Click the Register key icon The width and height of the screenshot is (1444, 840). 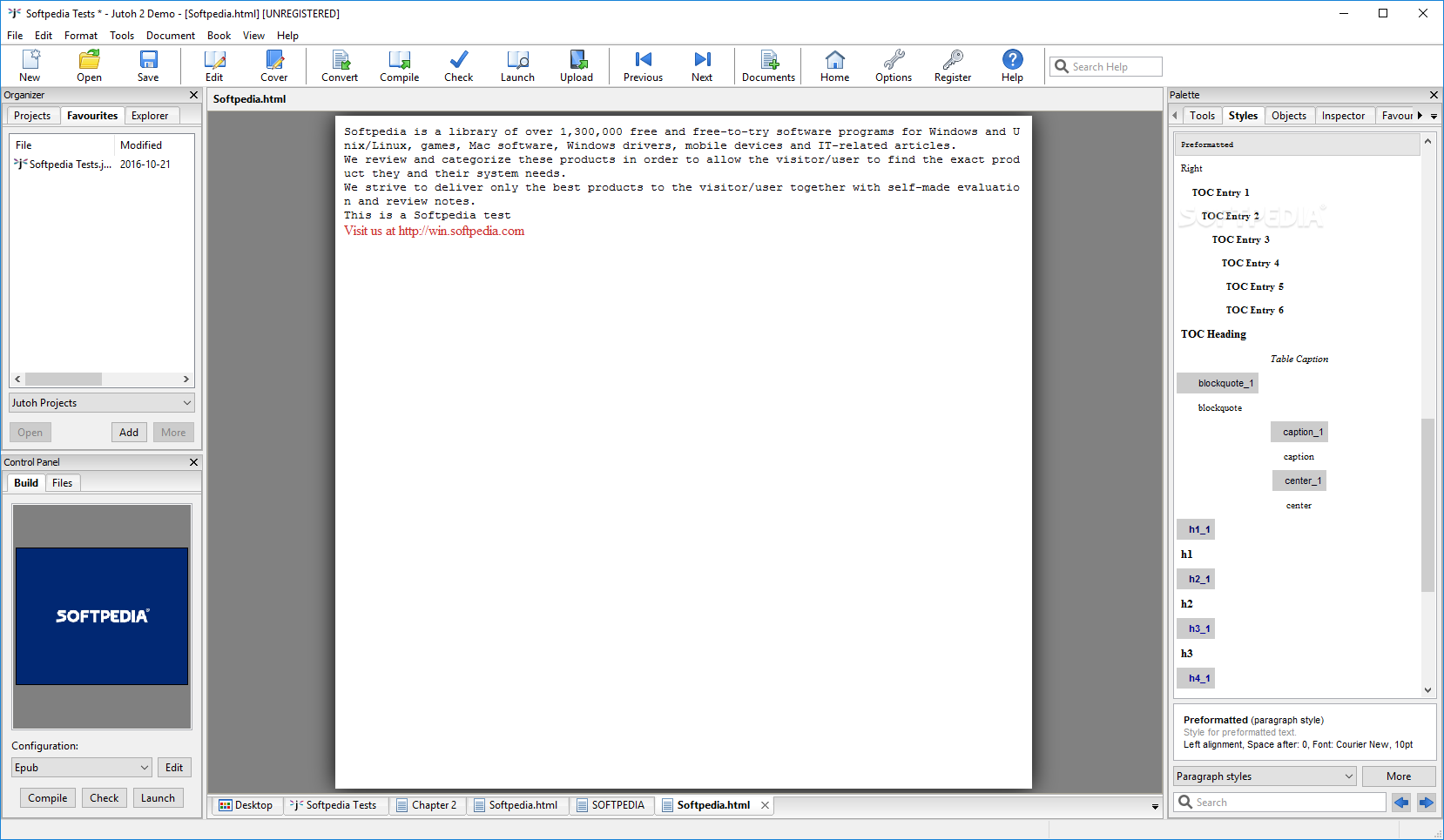pyautogui.click(x=953, y=66)
